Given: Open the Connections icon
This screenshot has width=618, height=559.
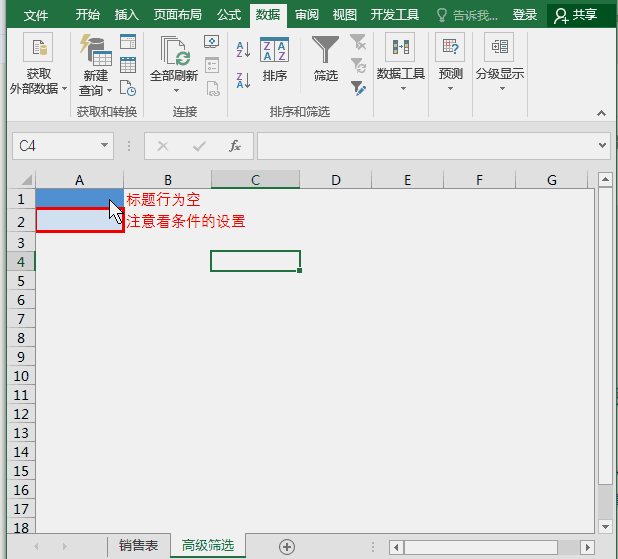Looking at the screenshot, I should (212, 41).
